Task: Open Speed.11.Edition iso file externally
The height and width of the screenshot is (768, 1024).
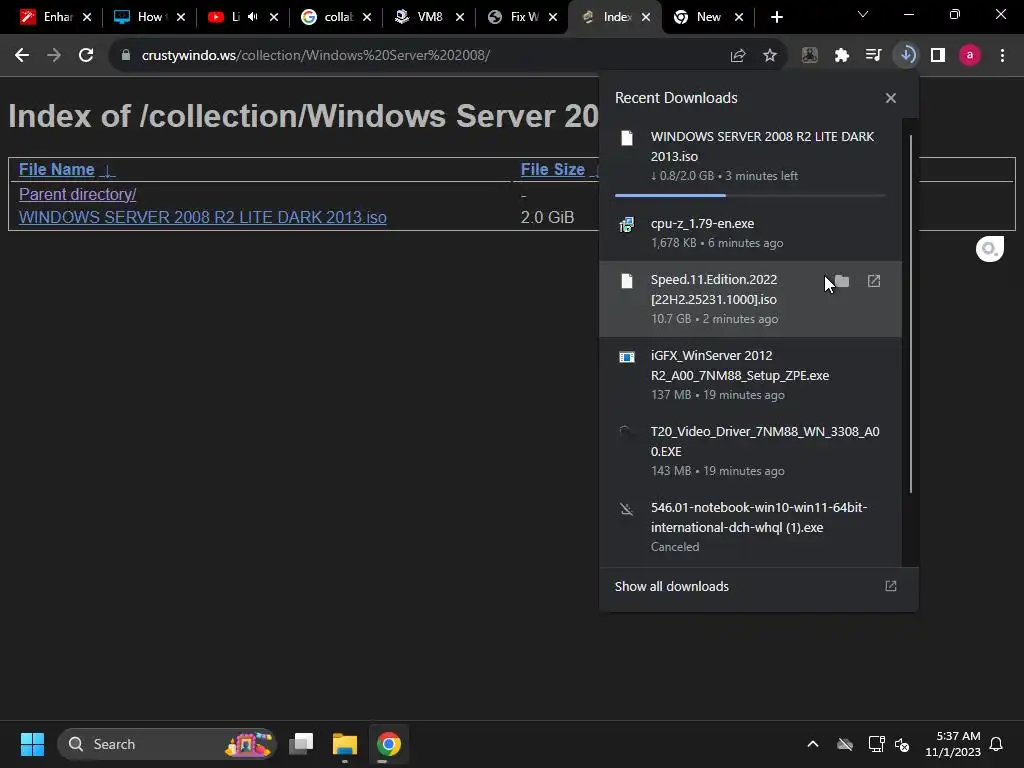Action: coord(874,281)
